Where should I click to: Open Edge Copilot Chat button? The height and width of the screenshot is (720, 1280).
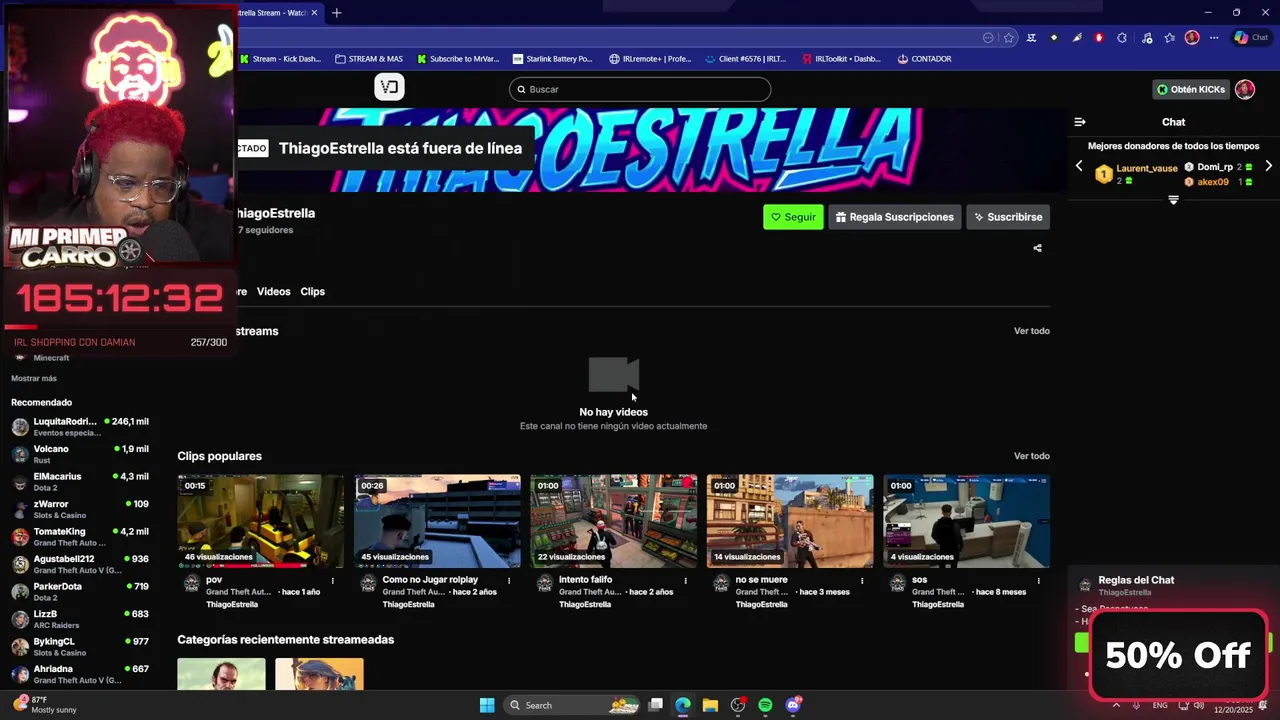pyautogui.click(x=1251, y=38)
